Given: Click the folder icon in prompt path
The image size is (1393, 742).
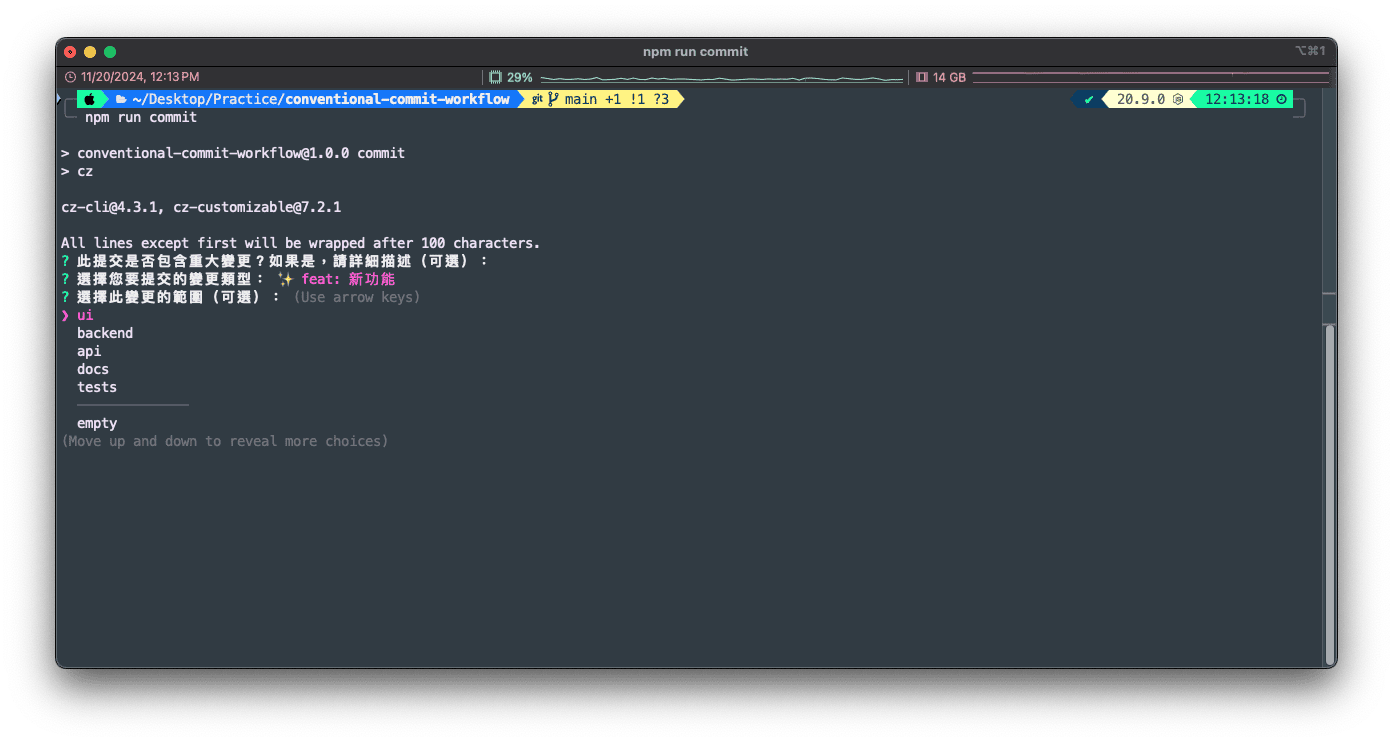Looking at the screenshot, I should click(121, 99).
